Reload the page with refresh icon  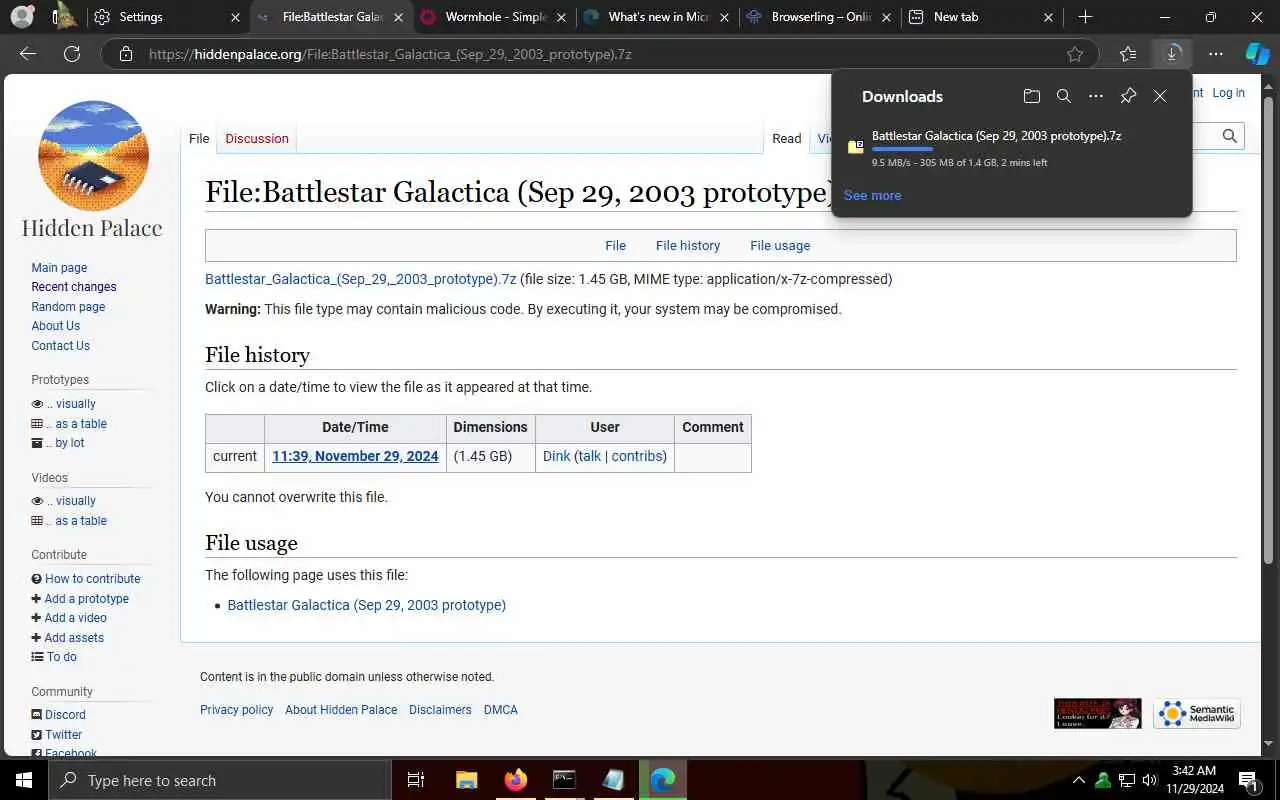[72, 54]
